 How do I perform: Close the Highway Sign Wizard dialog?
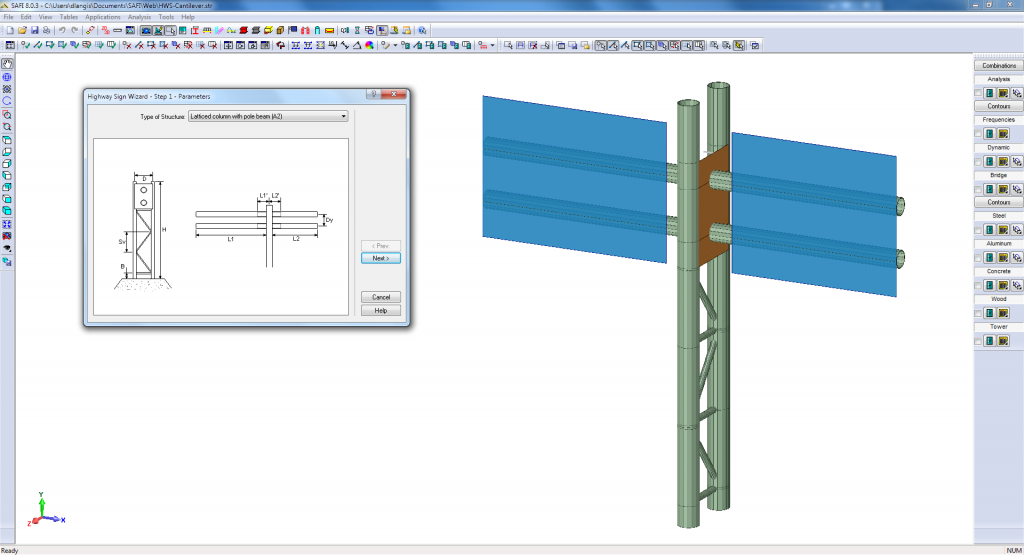[394, 95]
